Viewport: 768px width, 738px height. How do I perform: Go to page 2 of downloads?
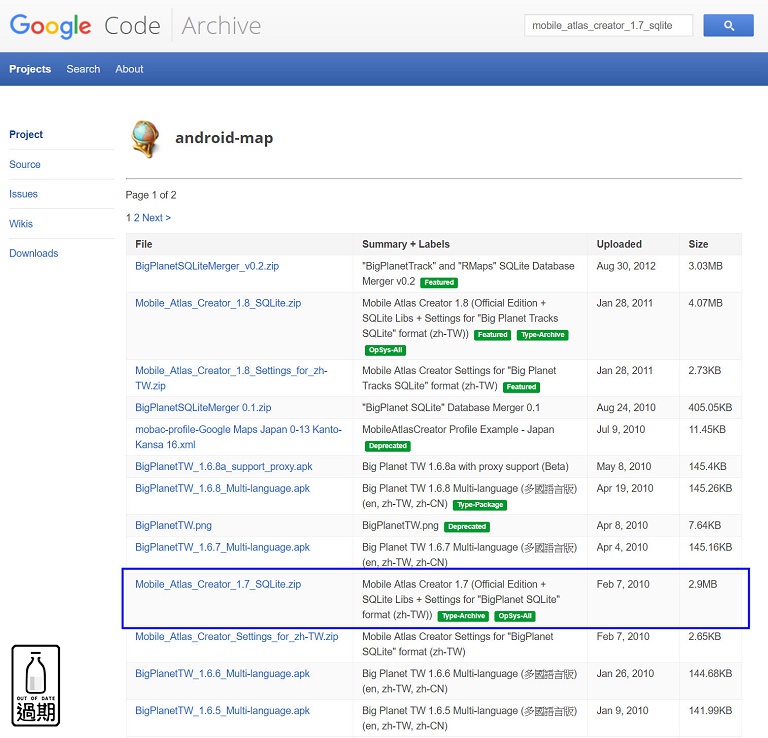[x=137, y=217]
